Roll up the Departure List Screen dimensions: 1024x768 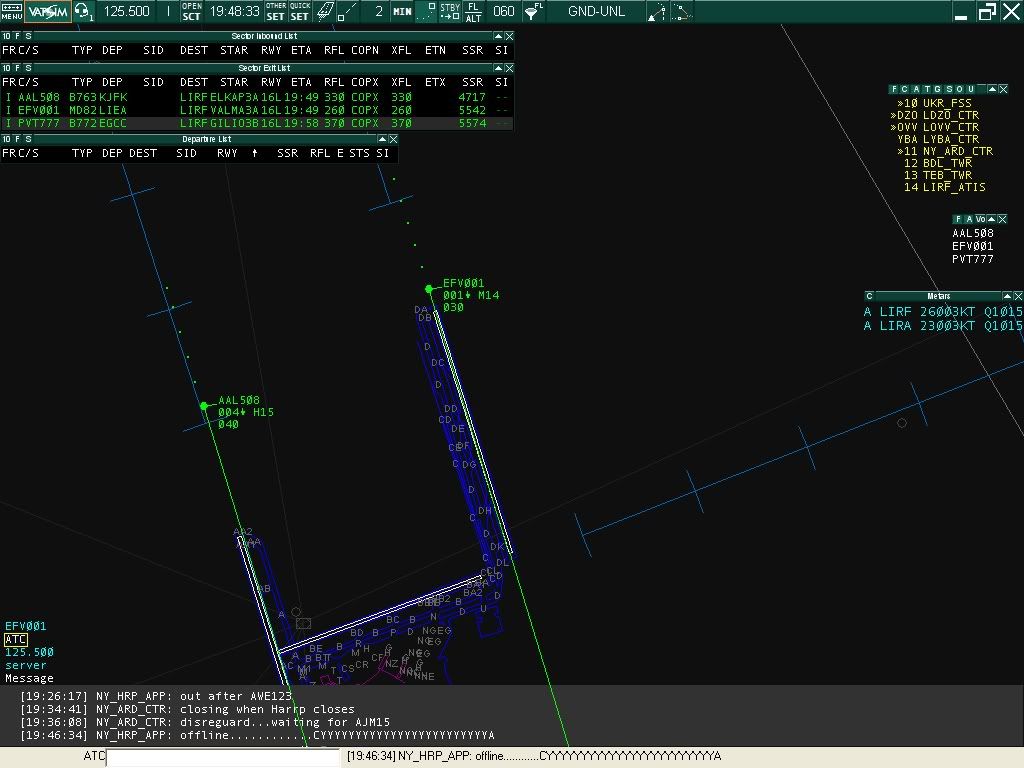point(382,139)
